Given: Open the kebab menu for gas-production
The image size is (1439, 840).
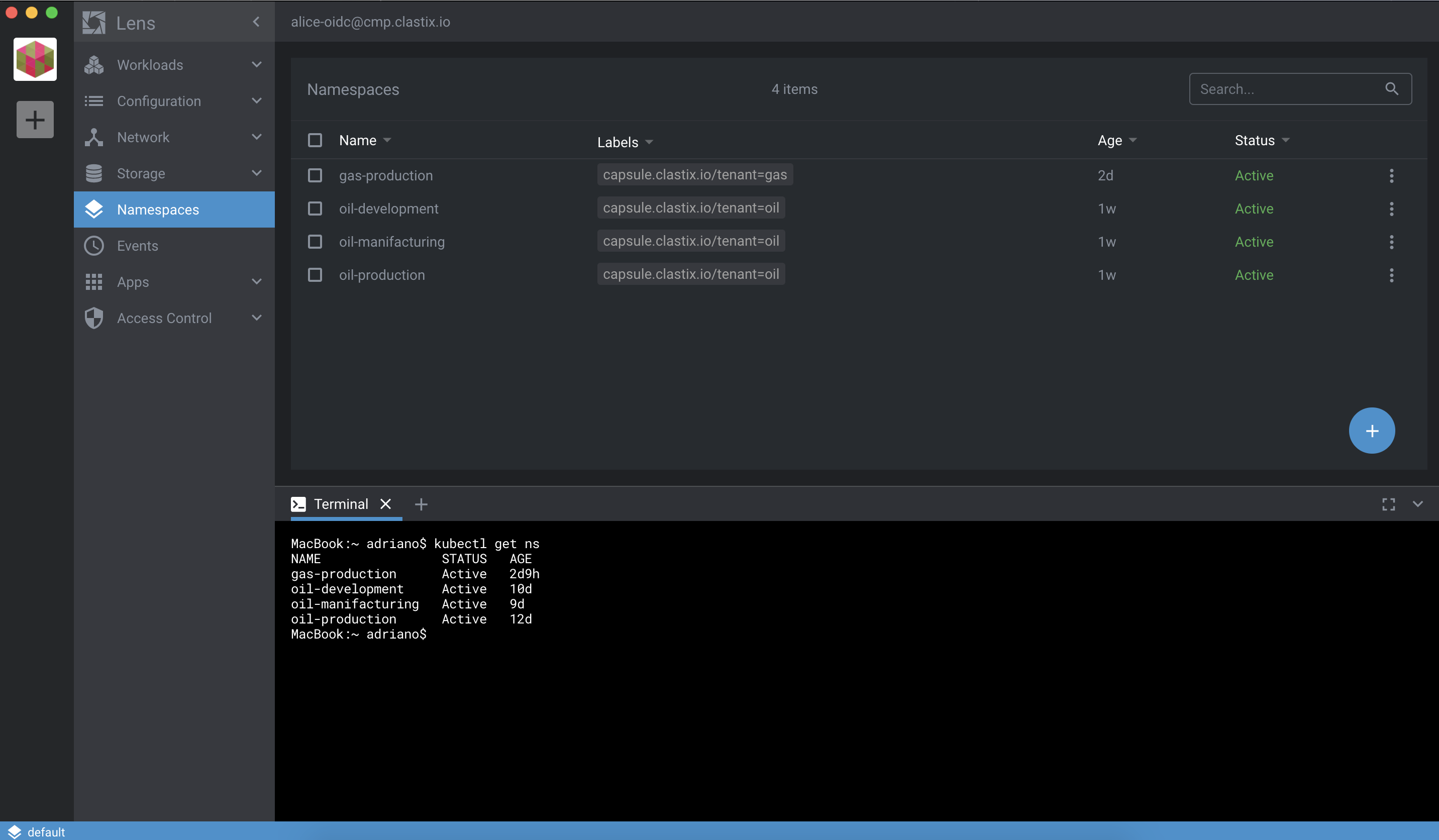Looking at the screenshot, I should click(x=1392, y=175).
